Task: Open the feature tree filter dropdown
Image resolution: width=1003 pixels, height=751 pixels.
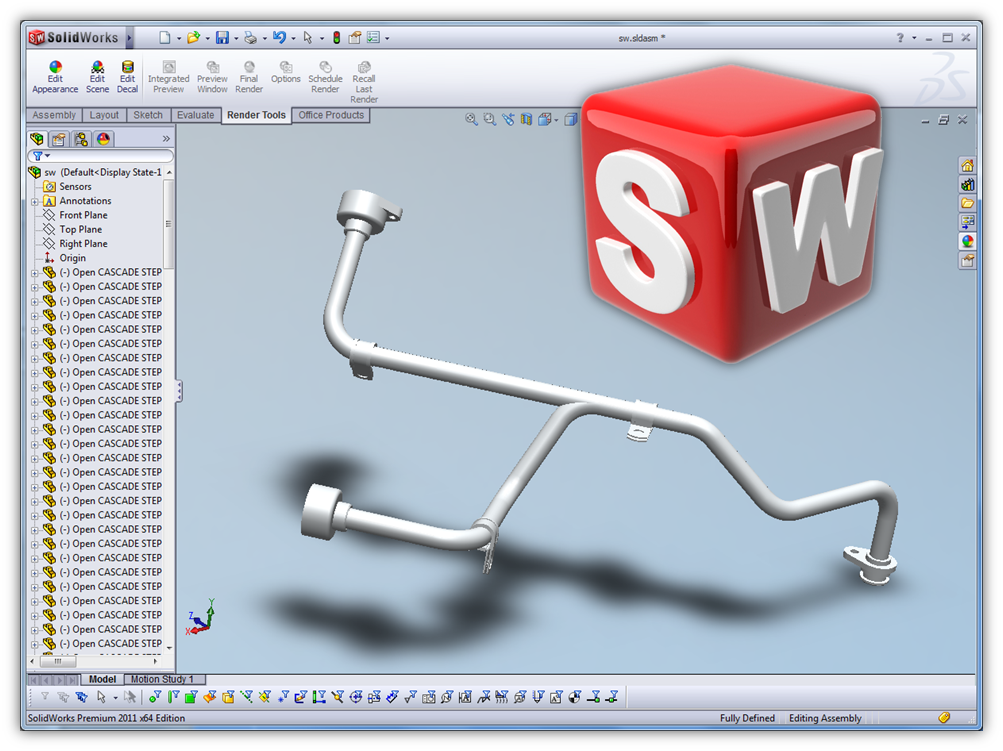Action: pos(41,157)
